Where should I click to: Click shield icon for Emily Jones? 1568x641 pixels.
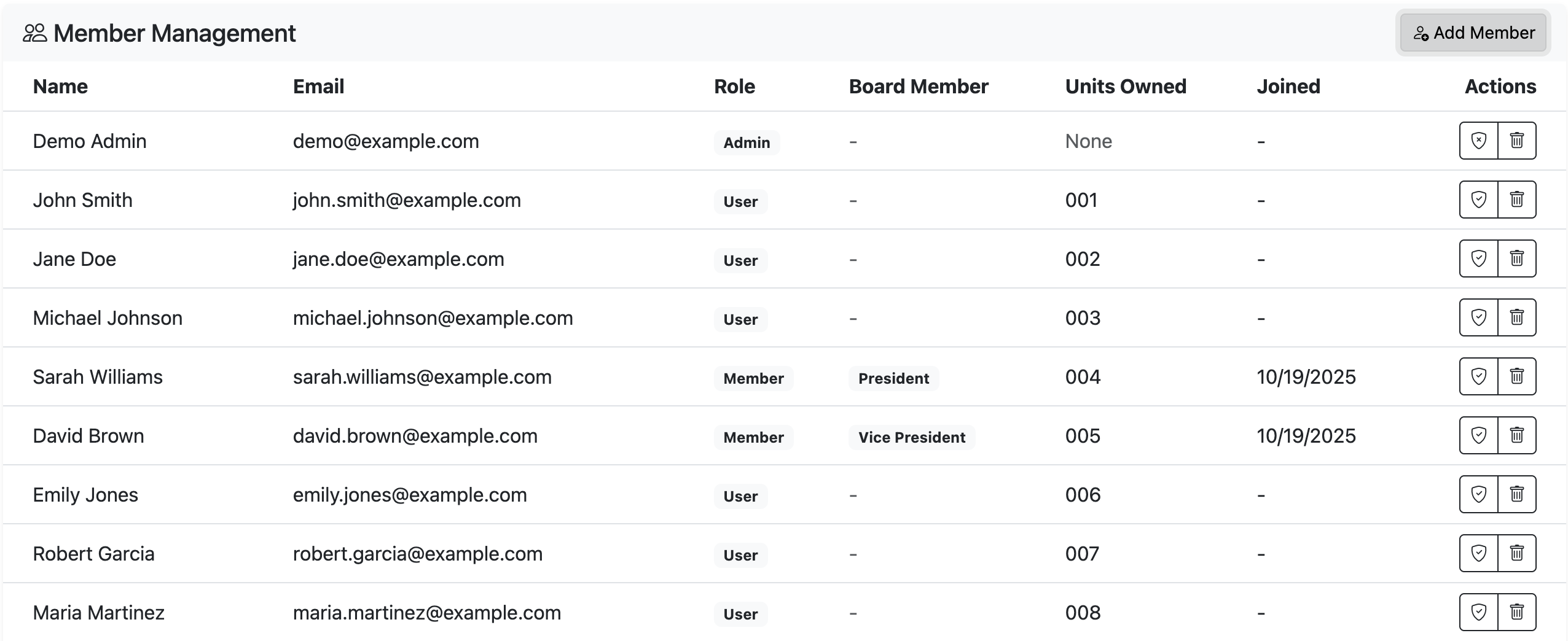pyautogui.click(x=1478, y=494)
